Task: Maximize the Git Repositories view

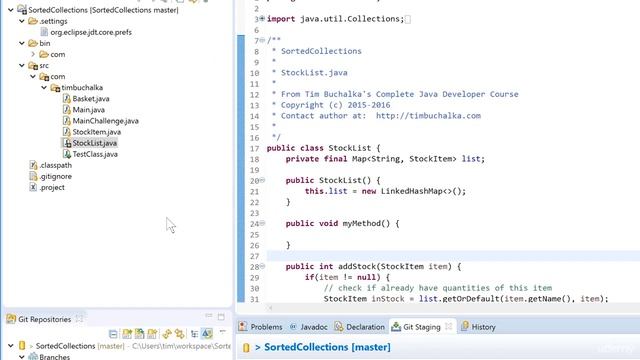Action: coord(221,316)
